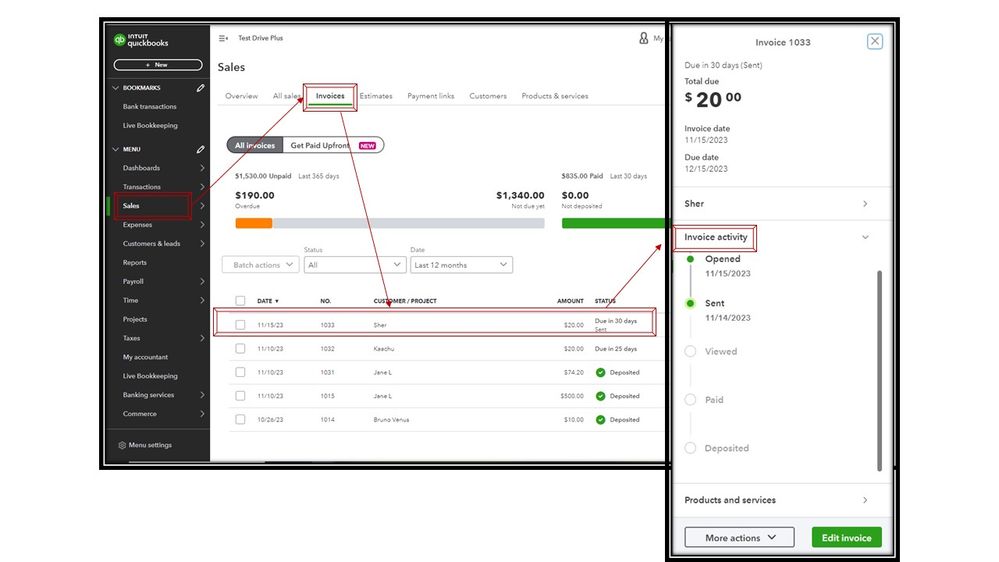Image resolution: width=999 pixels, height=562 pixels.
Task: Click the Paid activity step circle
Action: pyautogui.click(x=690, y=400)
